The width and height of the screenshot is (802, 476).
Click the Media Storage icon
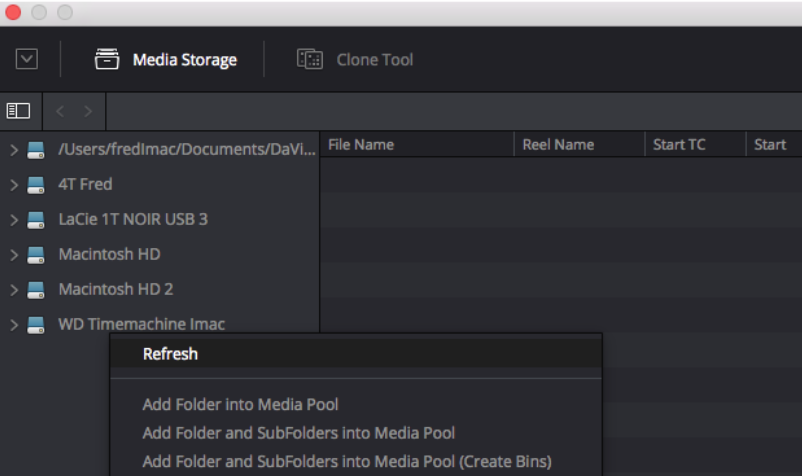107,60
